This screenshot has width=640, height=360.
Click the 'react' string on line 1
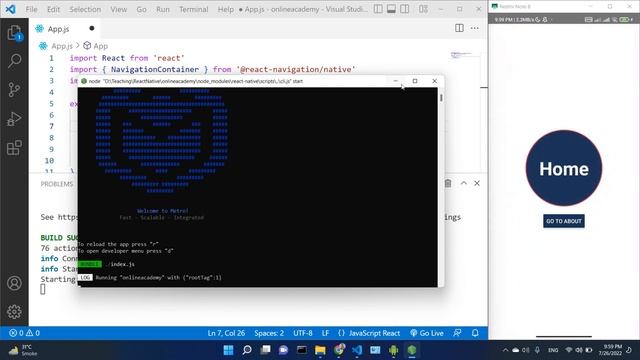pyautogui.click(x=169, y=58)
